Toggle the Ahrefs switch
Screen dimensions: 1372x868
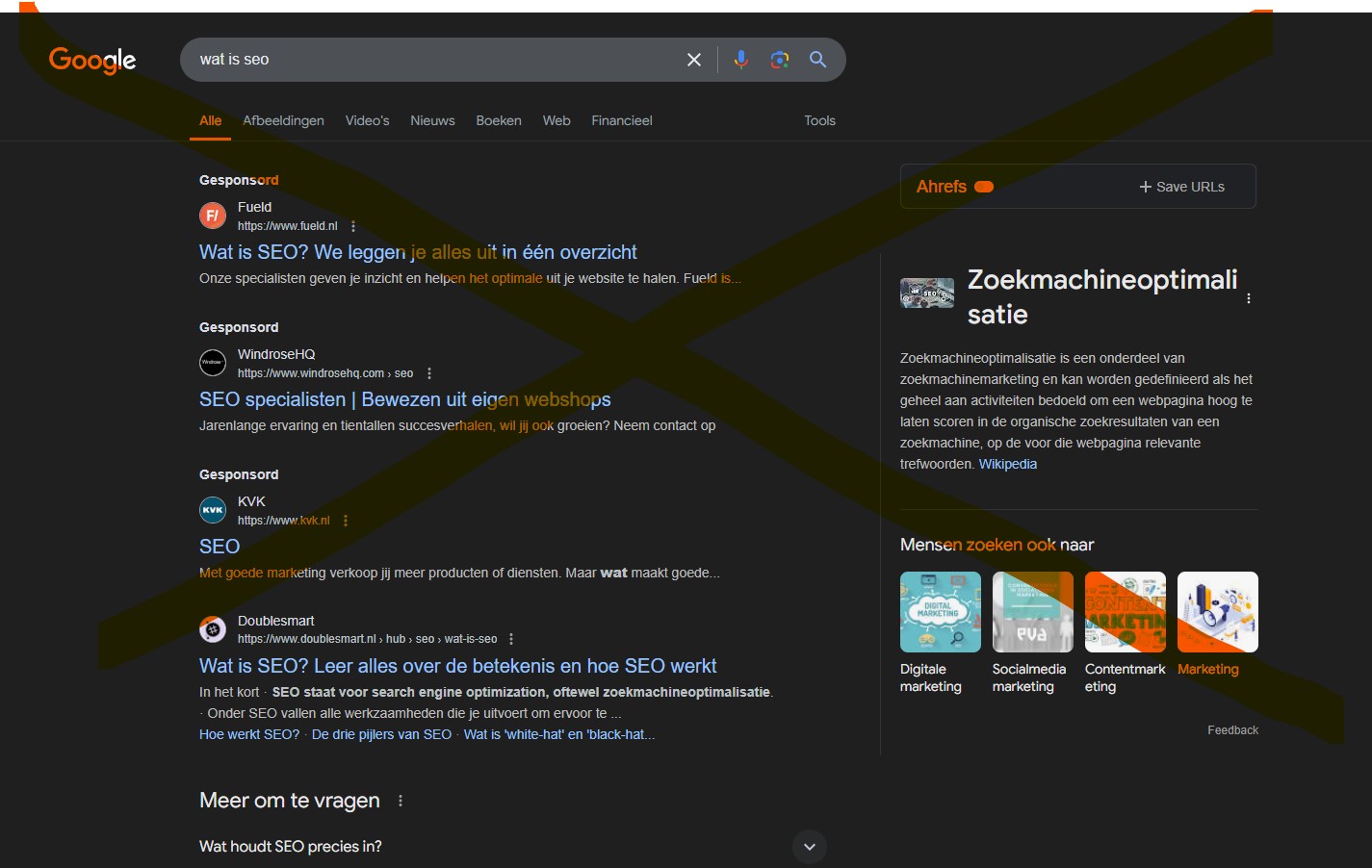984,187
